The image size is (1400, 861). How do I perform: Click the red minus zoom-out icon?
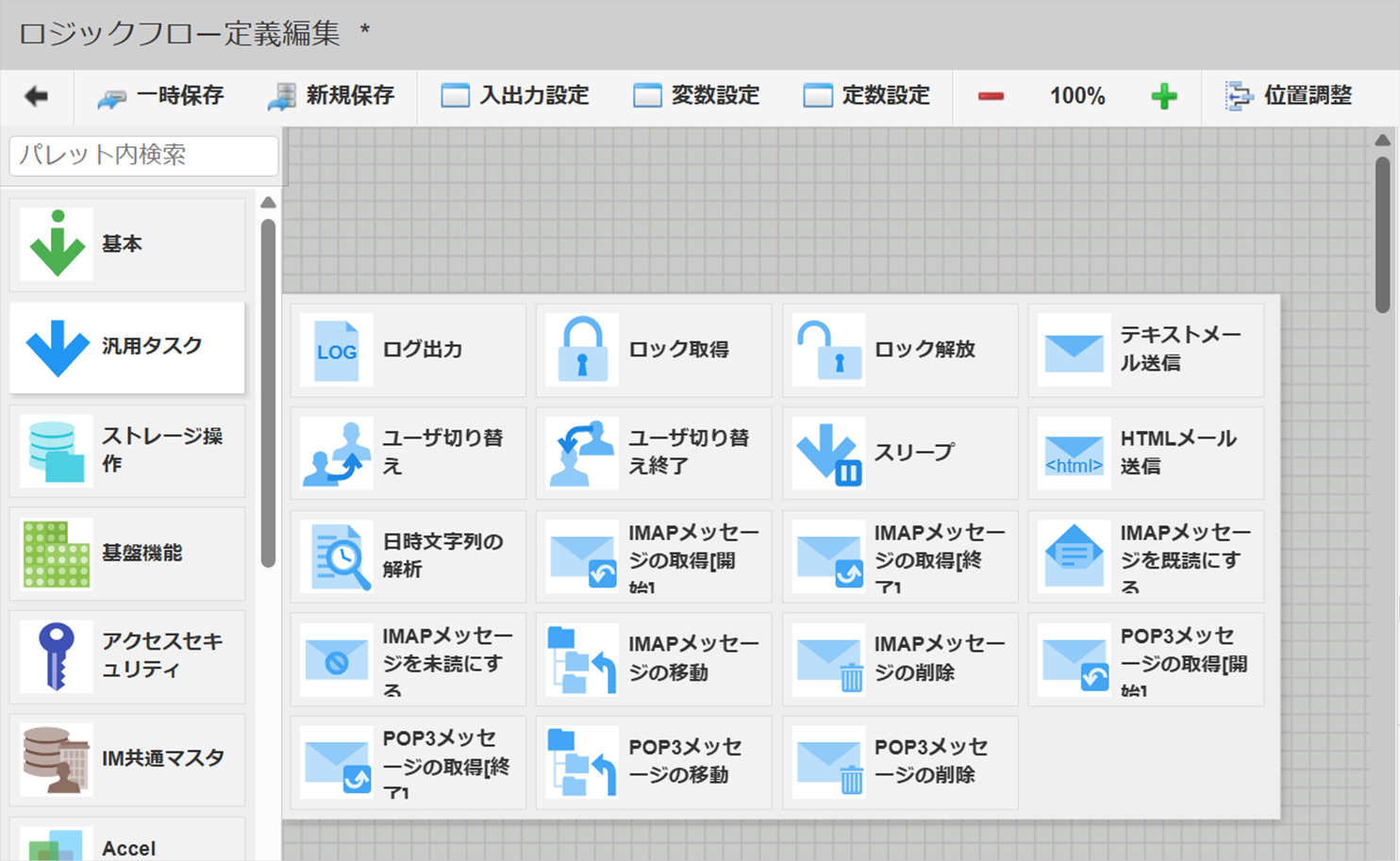coord(991,96)
